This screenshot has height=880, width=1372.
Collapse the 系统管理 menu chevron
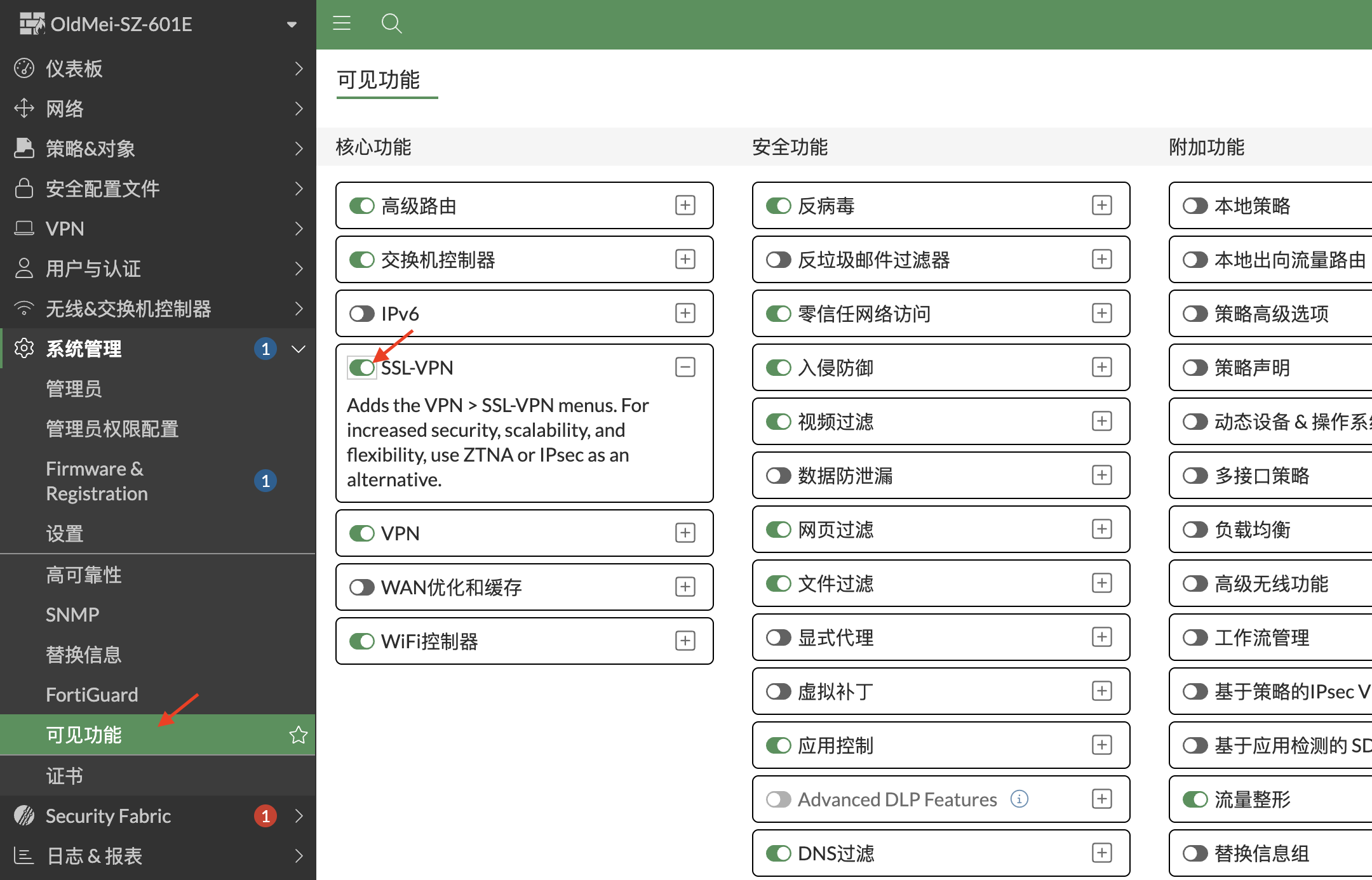(299, 349)
